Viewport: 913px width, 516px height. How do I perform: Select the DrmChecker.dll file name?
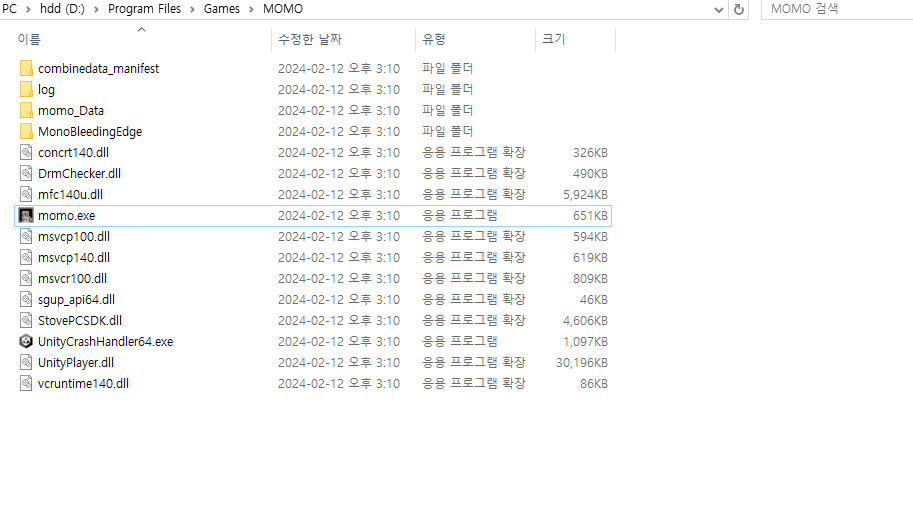coord(80,174)
